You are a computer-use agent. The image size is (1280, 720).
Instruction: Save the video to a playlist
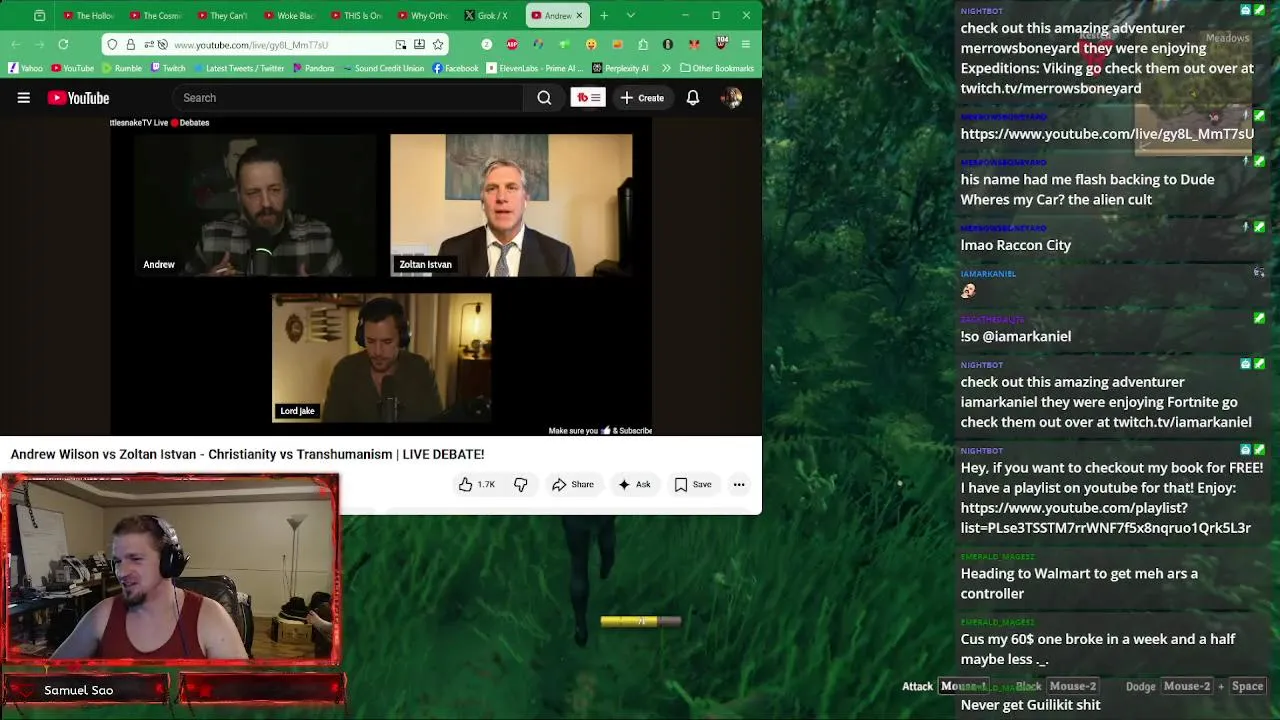coord(692,484)
